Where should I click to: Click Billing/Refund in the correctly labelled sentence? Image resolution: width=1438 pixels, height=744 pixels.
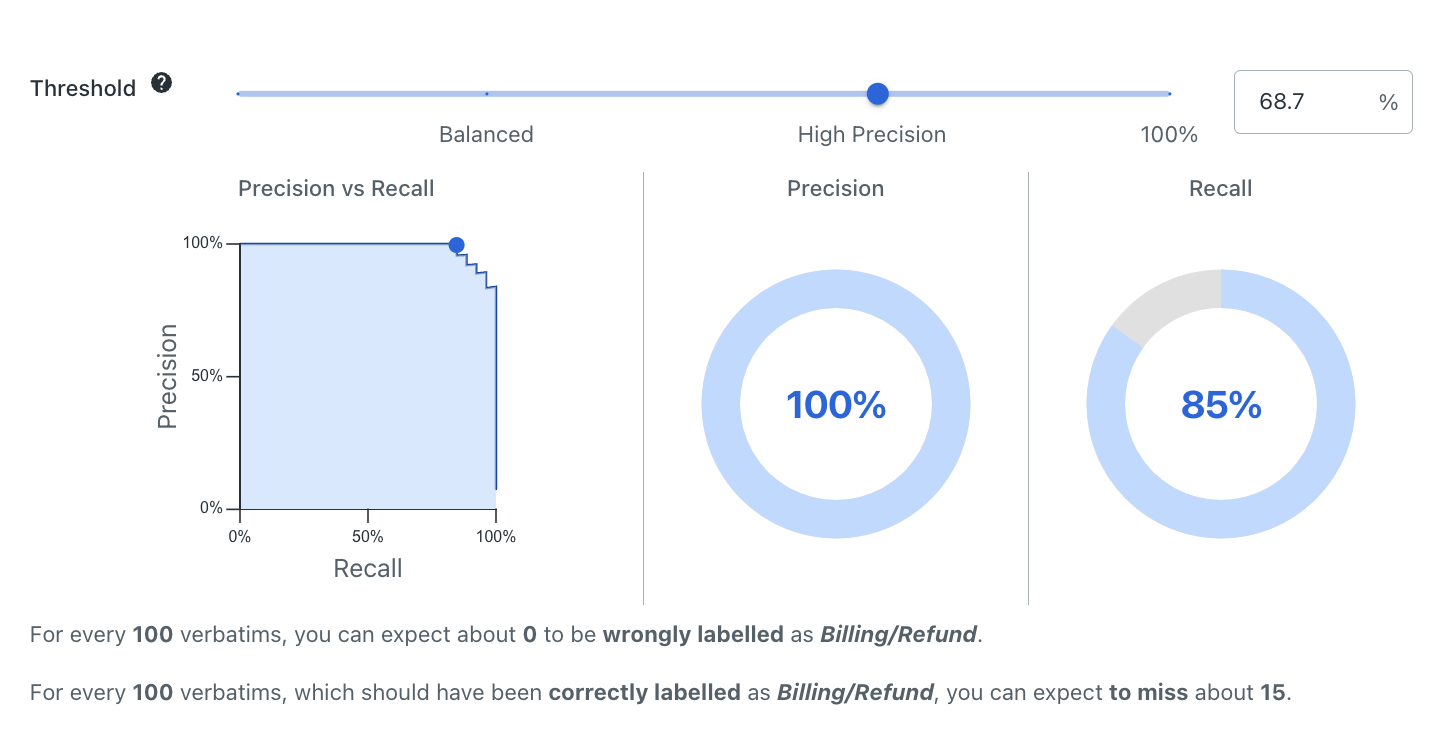855,692
